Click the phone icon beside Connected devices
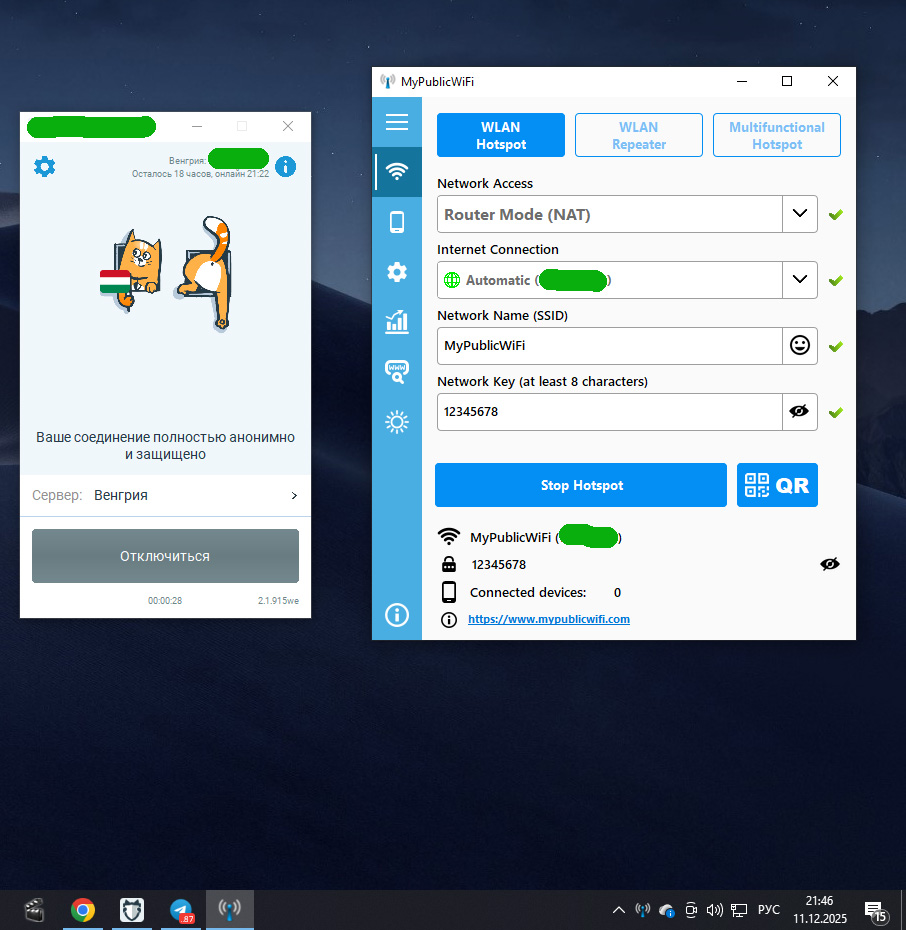Screen dimensions: 906x930 coord(449,592)
